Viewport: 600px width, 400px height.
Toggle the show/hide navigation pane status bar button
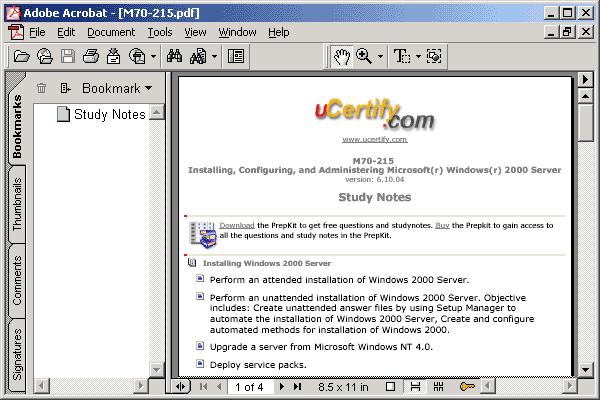point(181,387)
